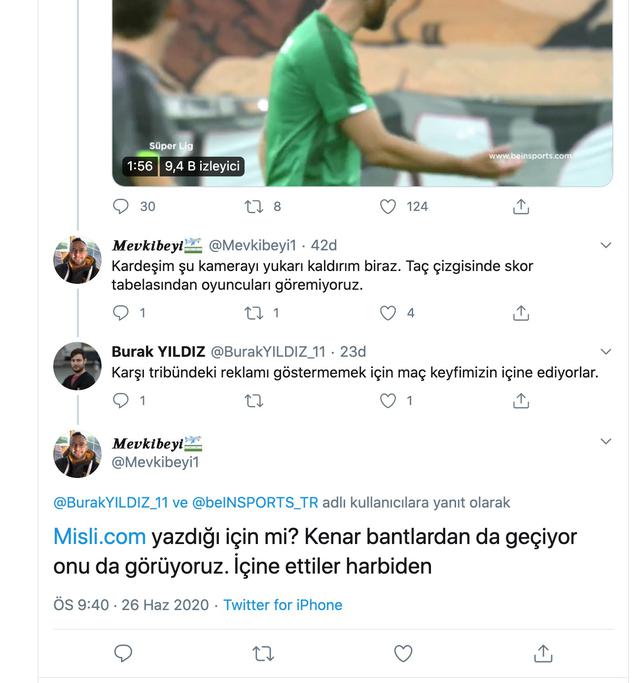Open @BurakYILDIZ_11 mention in reply header

(x=110, y=502)
